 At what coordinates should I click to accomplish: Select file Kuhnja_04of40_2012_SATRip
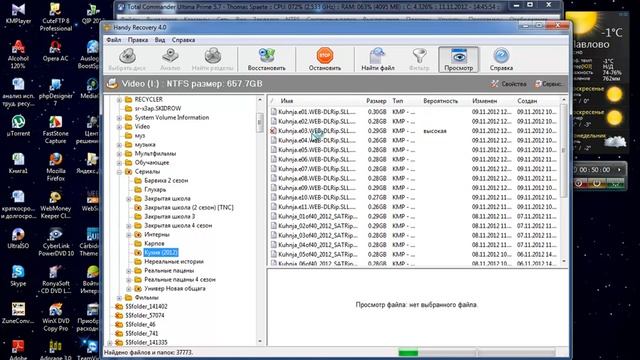coord(318,245)
